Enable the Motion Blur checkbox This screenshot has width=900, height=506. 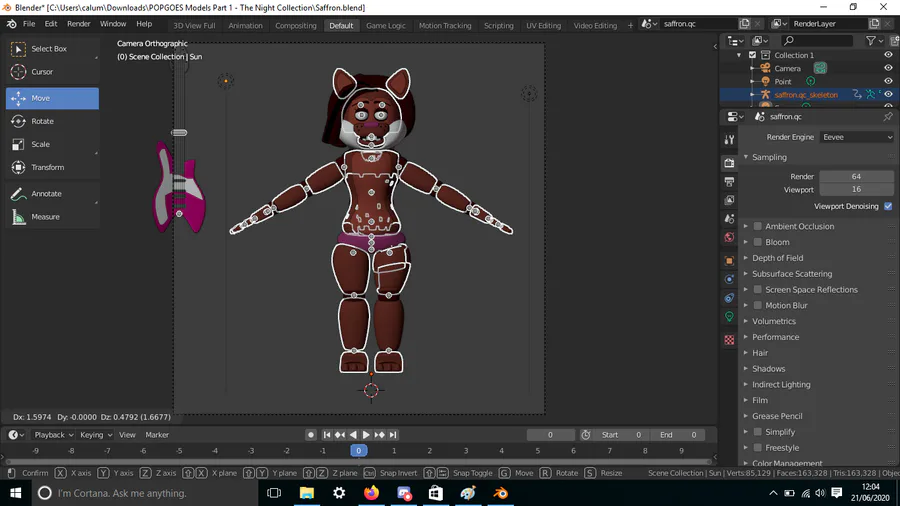(x=758, y=305)
